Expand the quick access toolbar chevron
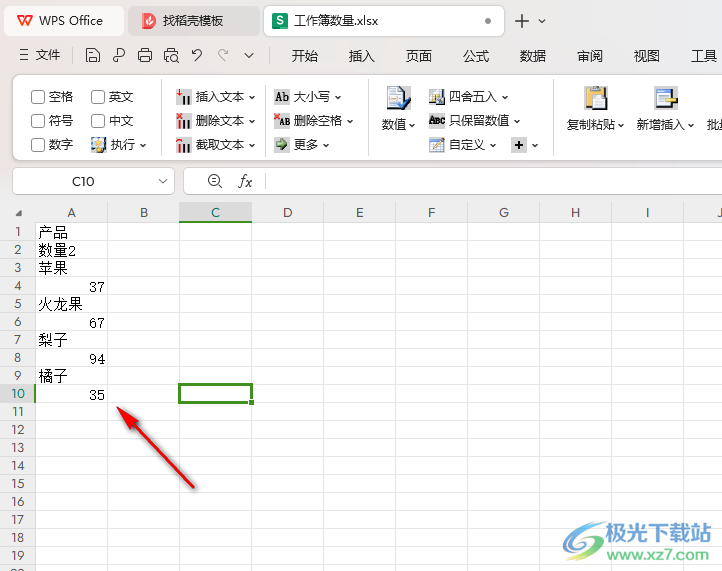722x571 pixels. coord(249,56)
